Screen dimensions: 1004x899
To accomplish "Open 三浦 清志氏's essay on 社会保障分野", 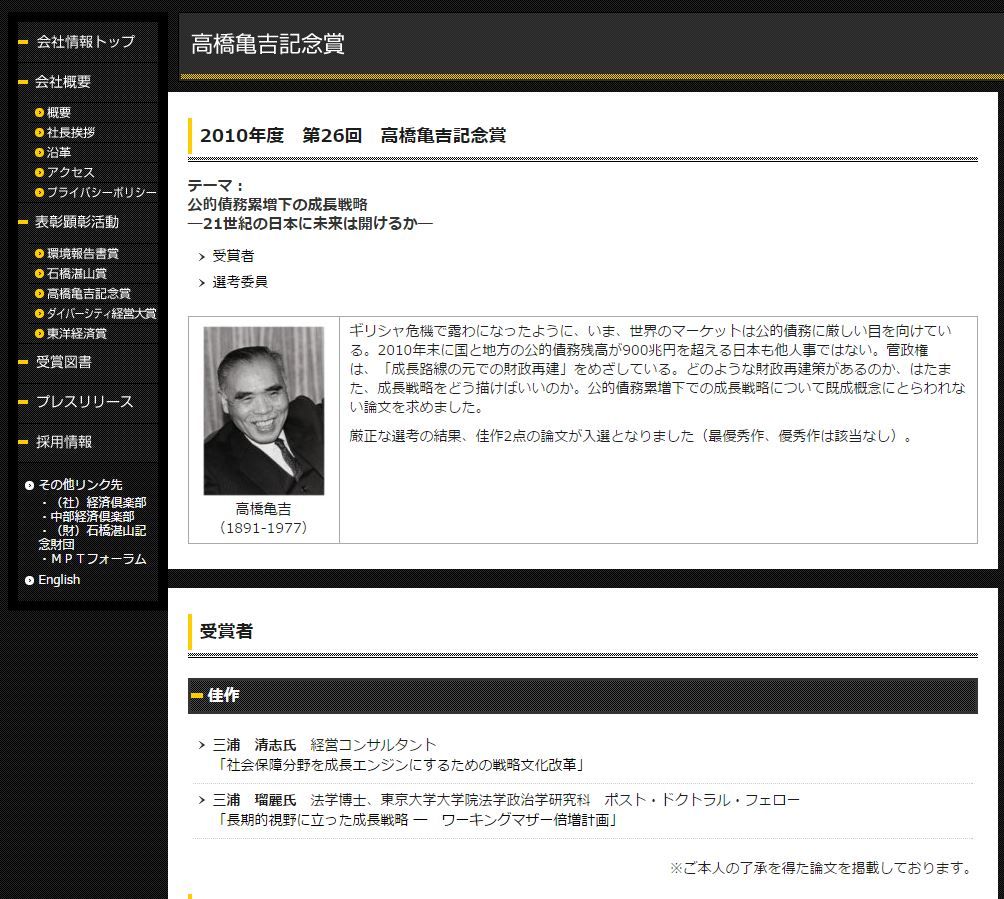I will pyautogui.click(x=400, y=765).
